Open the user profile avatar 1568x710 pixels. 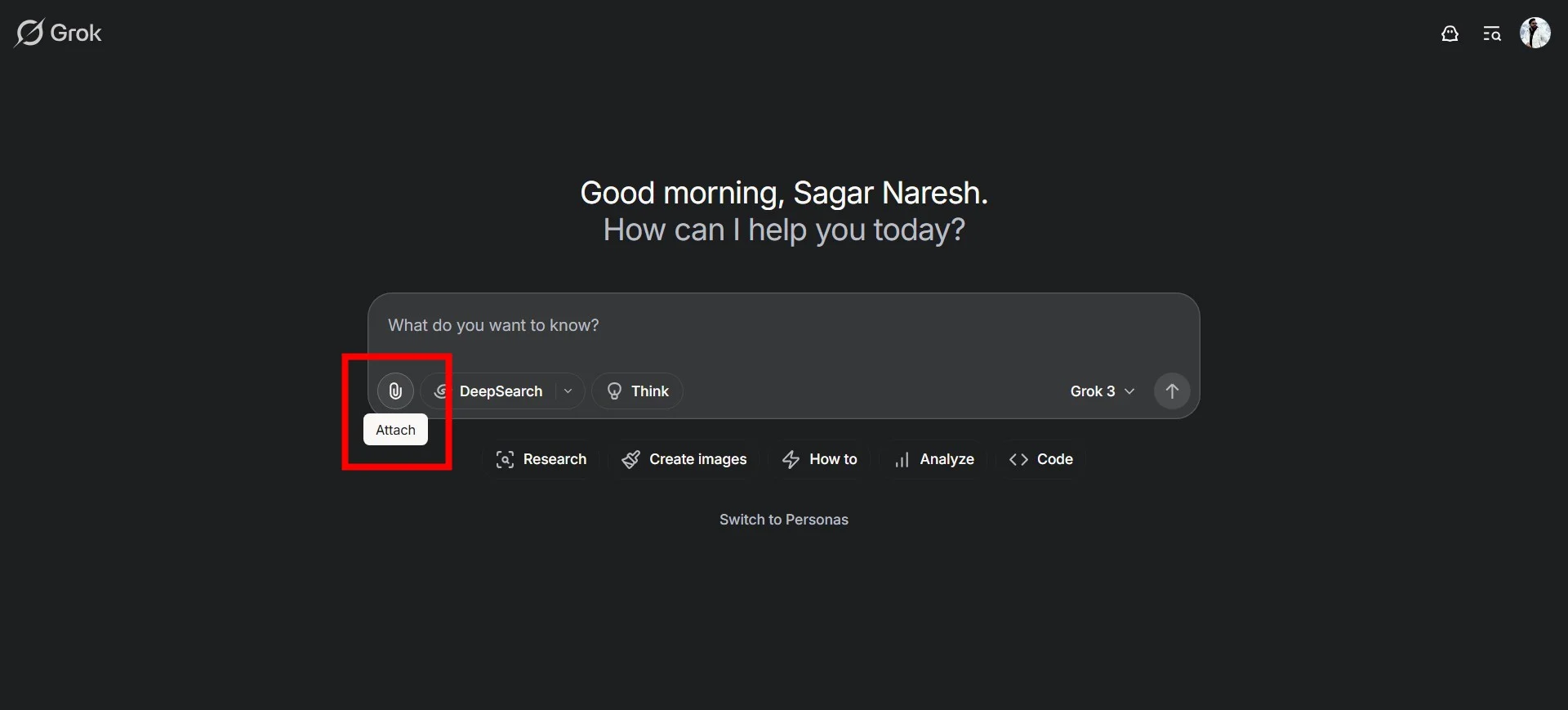click(1535, 33)
